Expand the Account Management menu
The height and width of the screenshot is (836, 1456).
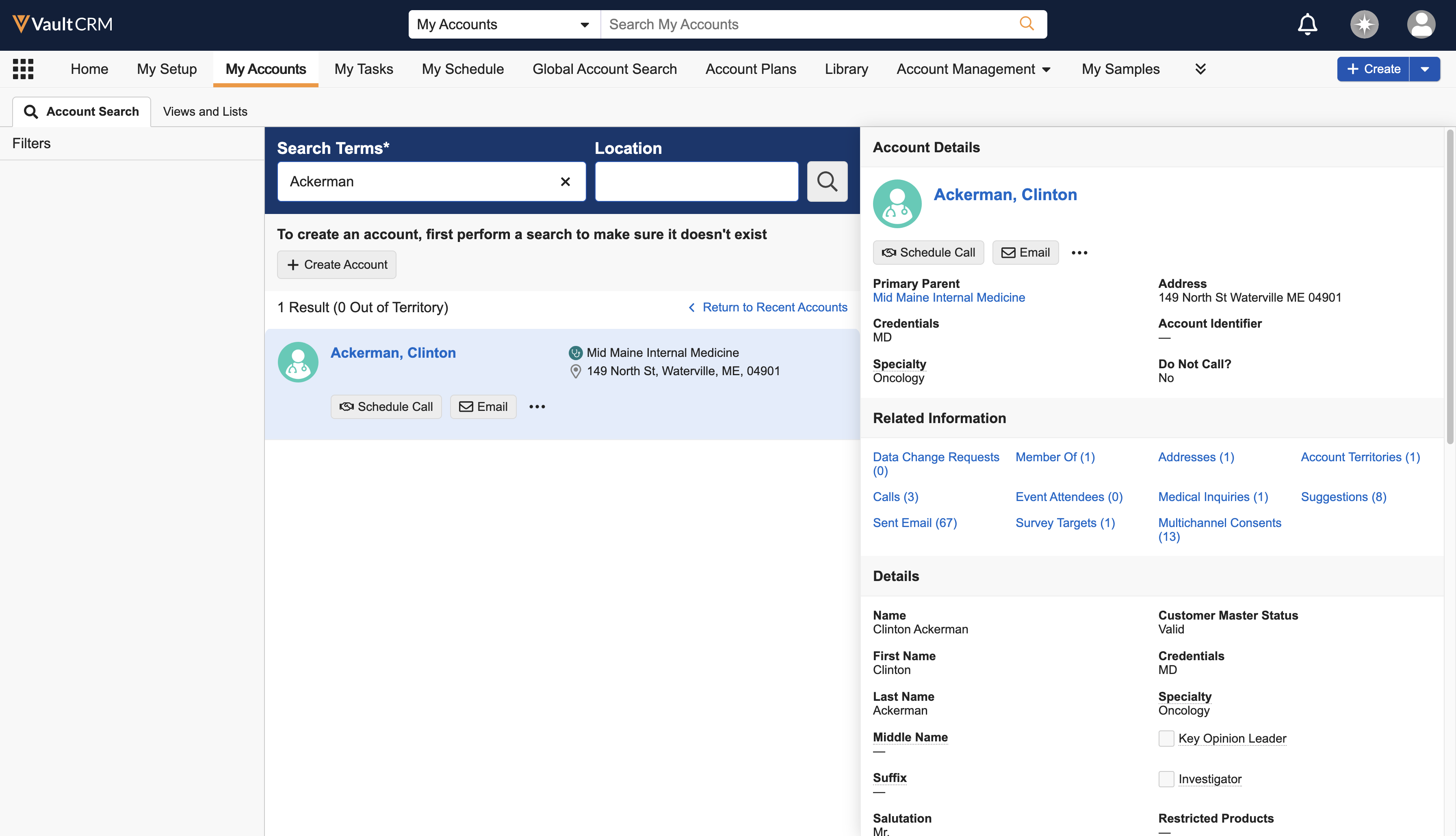pyautogui.click(x=973, y=69)
